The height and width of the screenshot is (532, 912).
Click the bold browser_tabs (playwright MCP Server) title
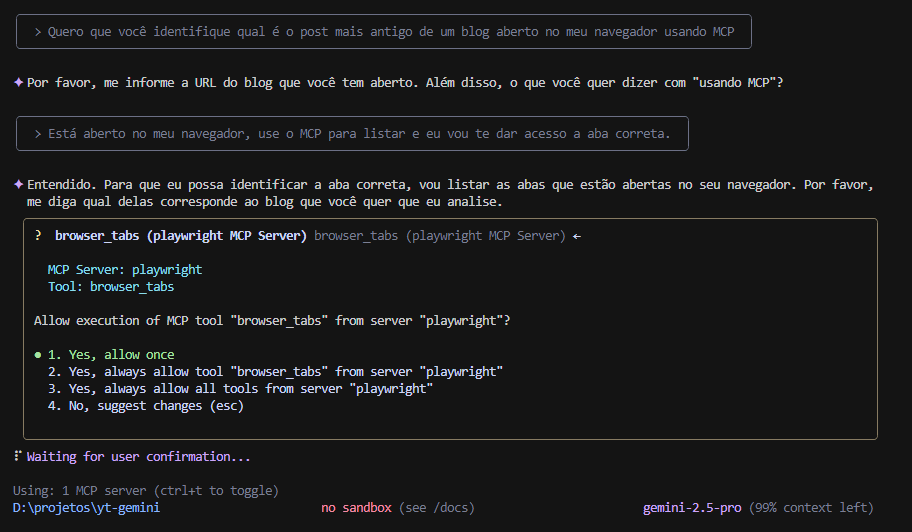click(x=180, y=236)
